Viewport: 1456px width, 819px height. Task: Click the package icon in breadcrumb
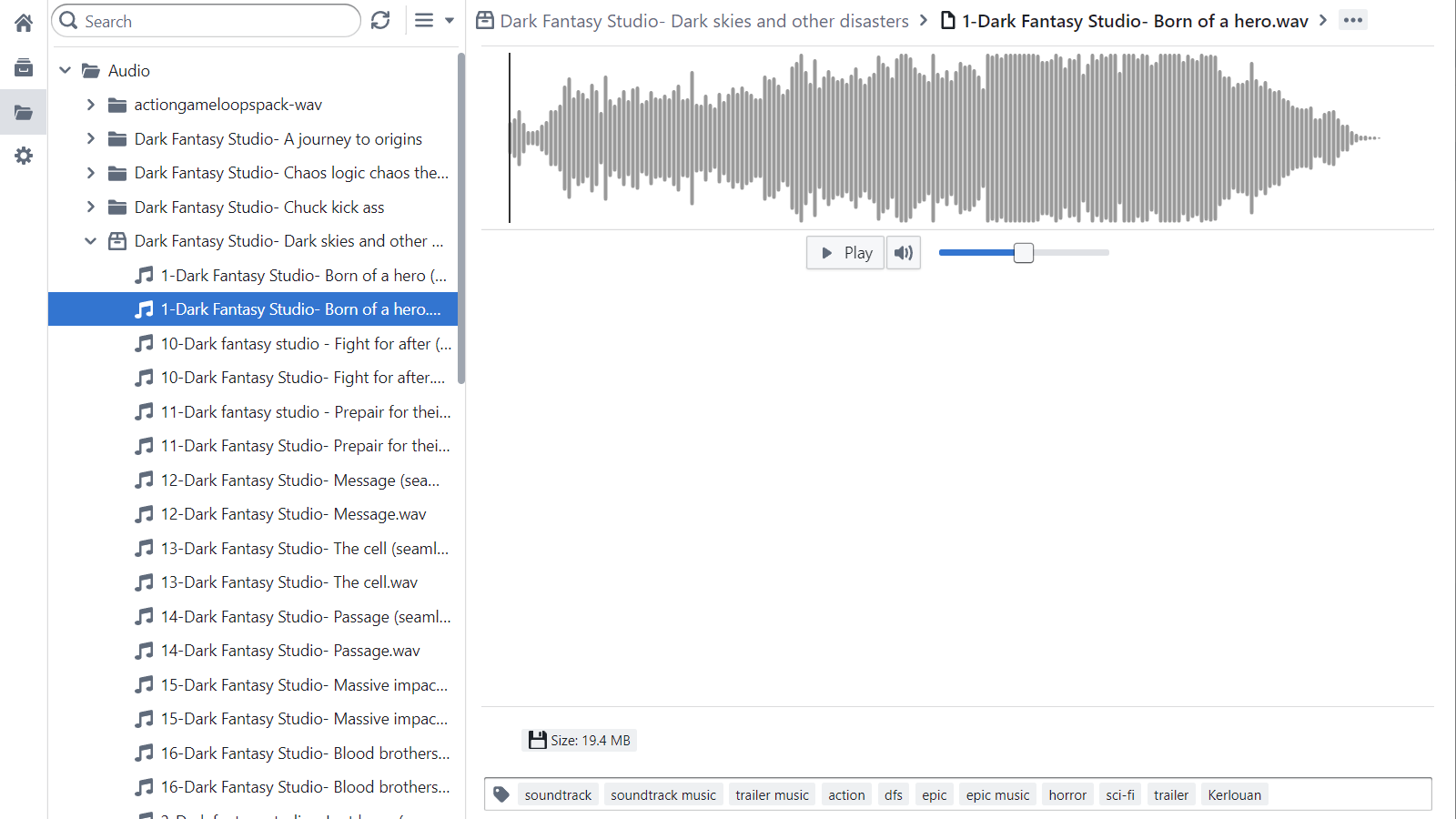point(485,20)
